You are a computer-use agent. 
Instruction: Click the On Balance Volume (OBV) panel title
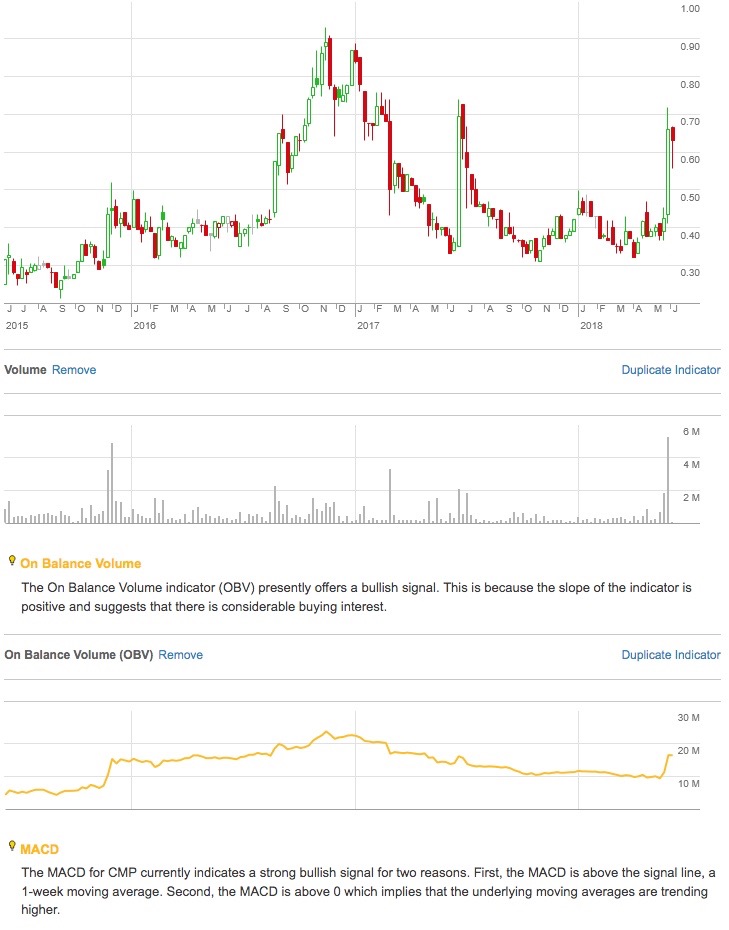78,655
